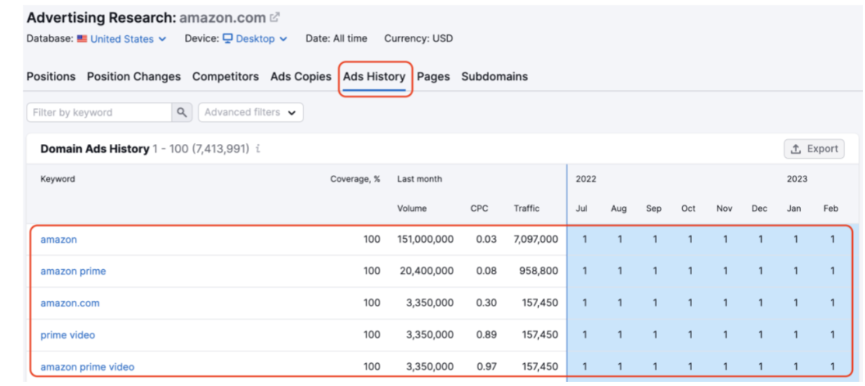The width and height of the screenshot is (865, 386).
Task: Open the Pages tab
Action: (433, 77)
